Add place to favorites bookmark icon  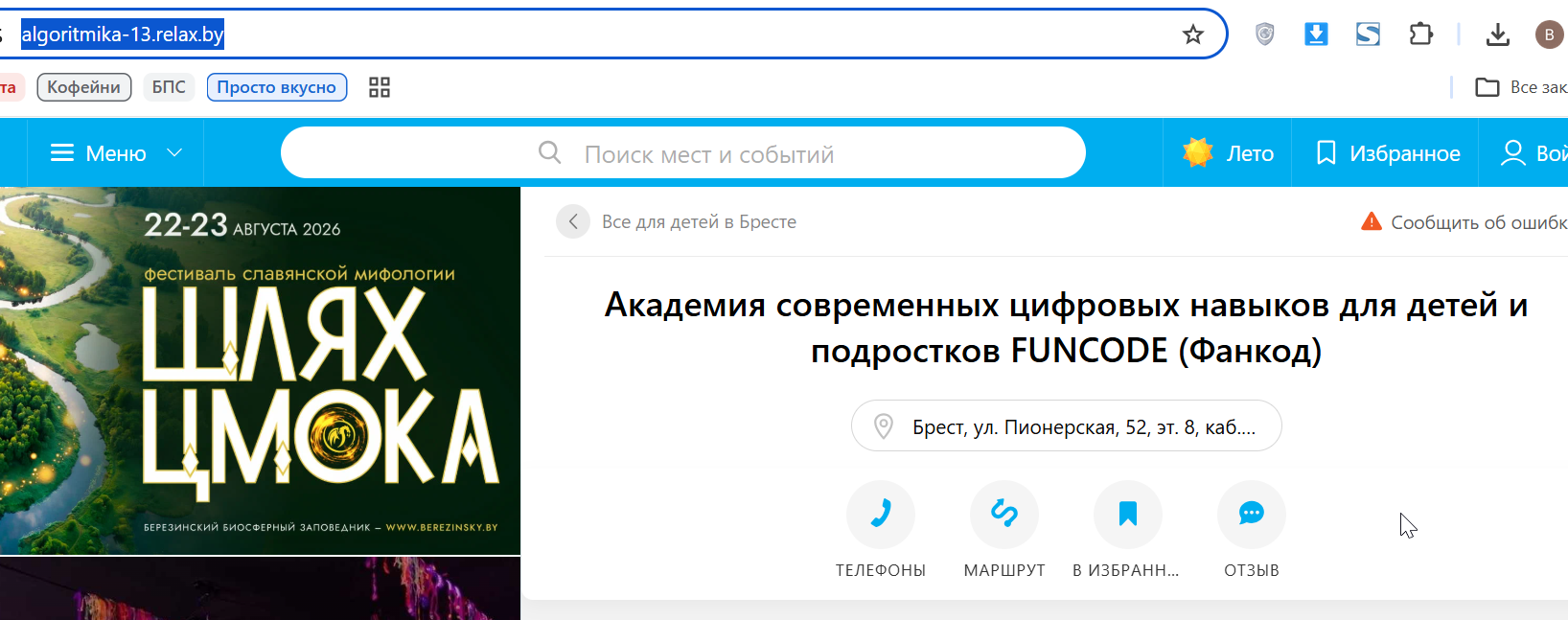(1128, 515)
